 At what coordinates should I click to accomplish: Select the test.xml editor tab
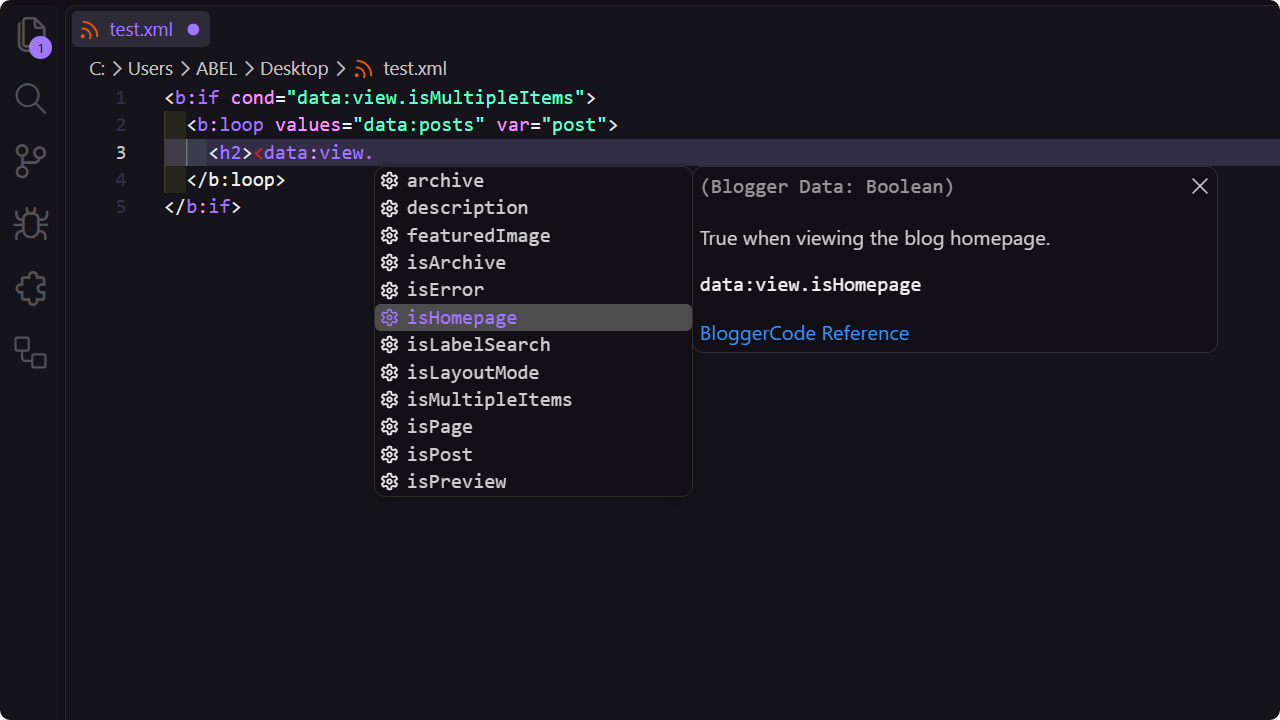click(141, 30)
